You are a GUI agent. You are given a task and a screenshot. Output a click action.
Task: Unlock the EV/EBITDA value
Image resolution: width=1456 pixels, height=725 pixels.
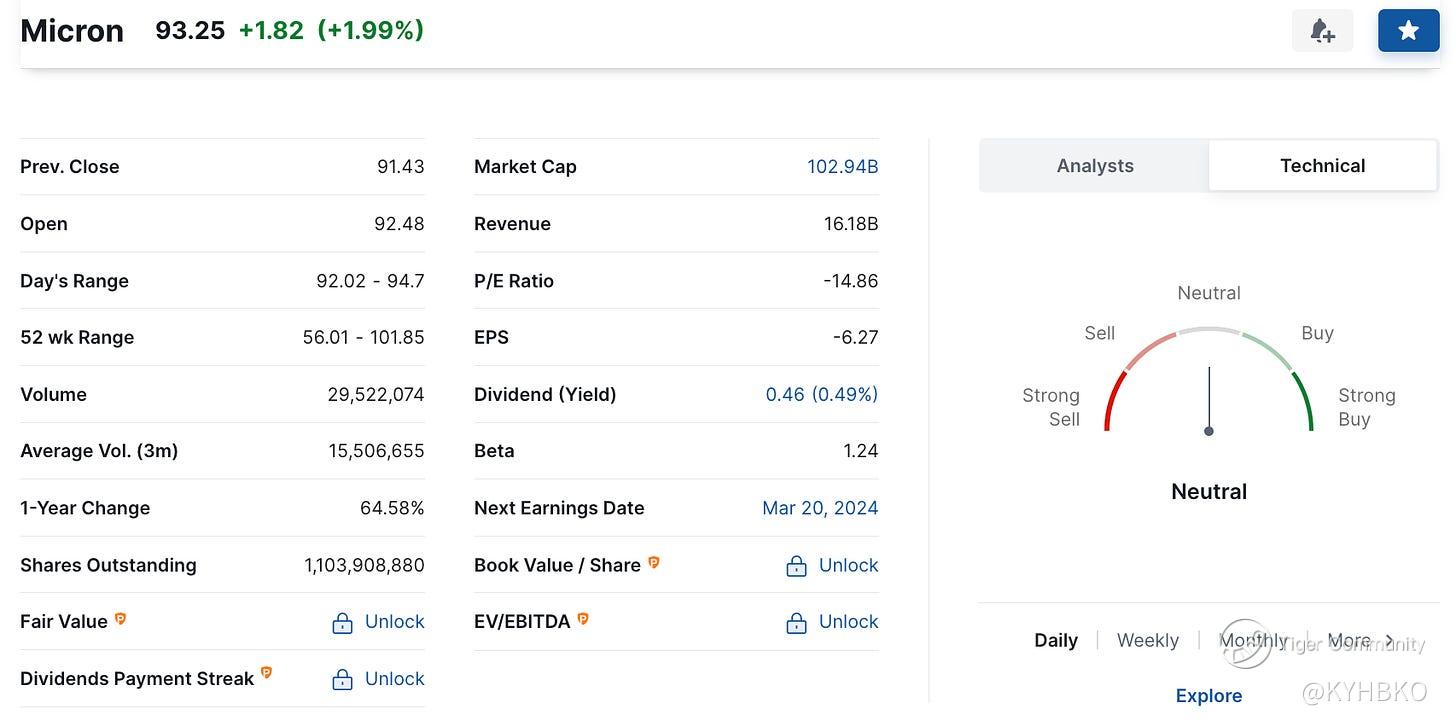click(849, 622)
